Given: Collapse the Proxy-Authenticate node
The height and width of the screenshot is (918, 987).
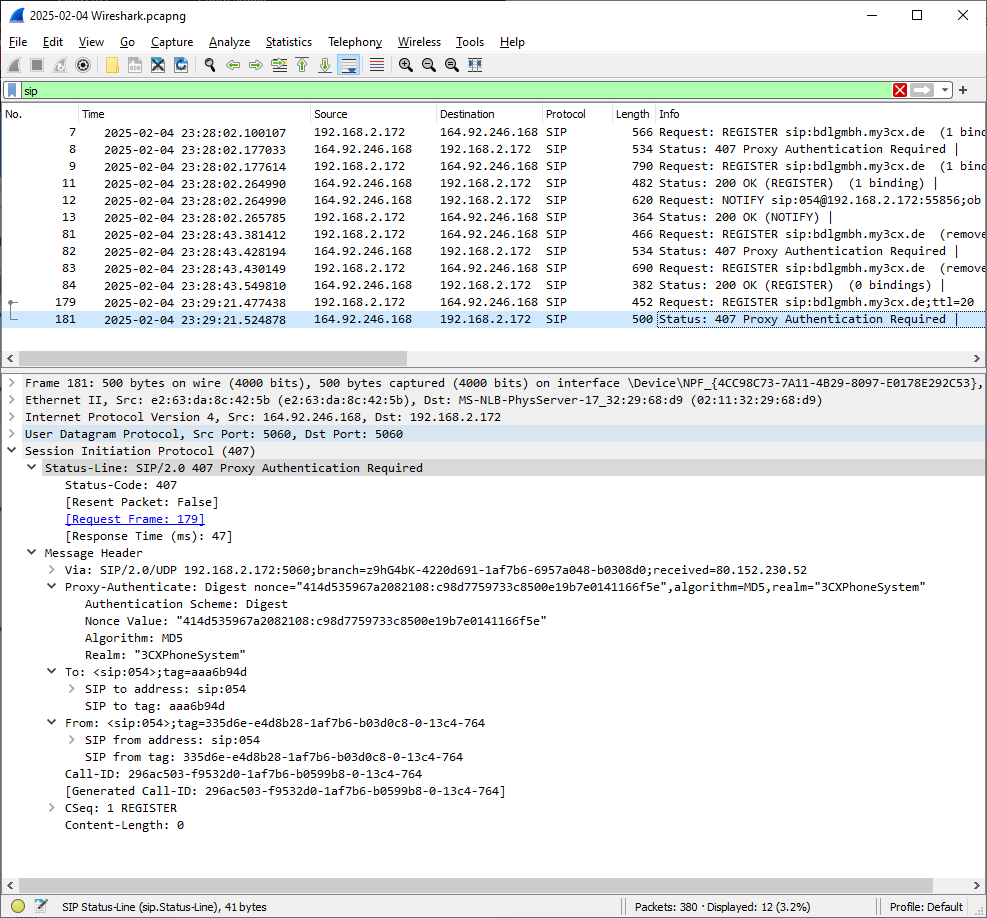Looking at the screenshot, I should pos(52,587).
